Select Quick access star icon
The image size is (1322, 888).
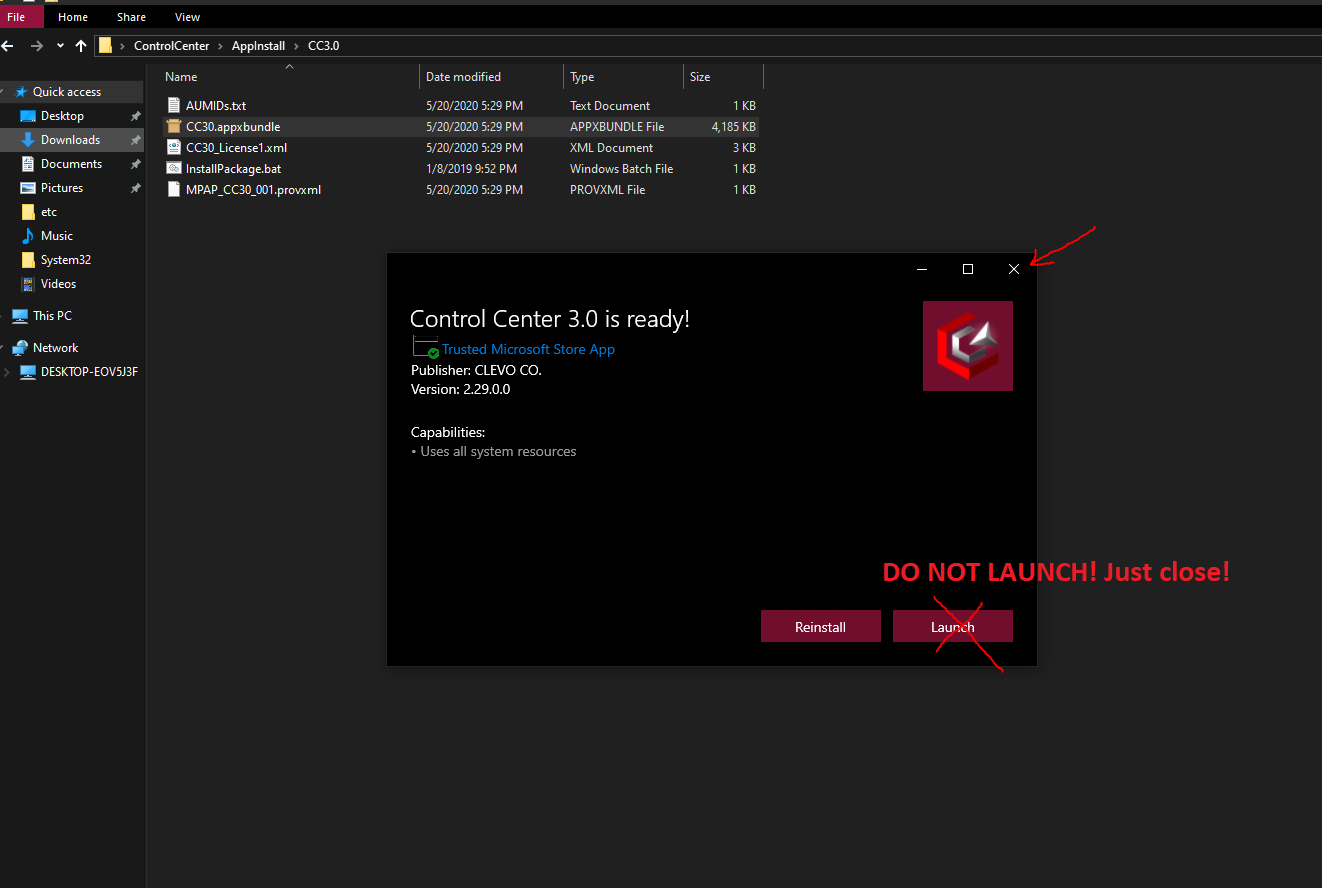pyautogui.click(x=22, y=92)
